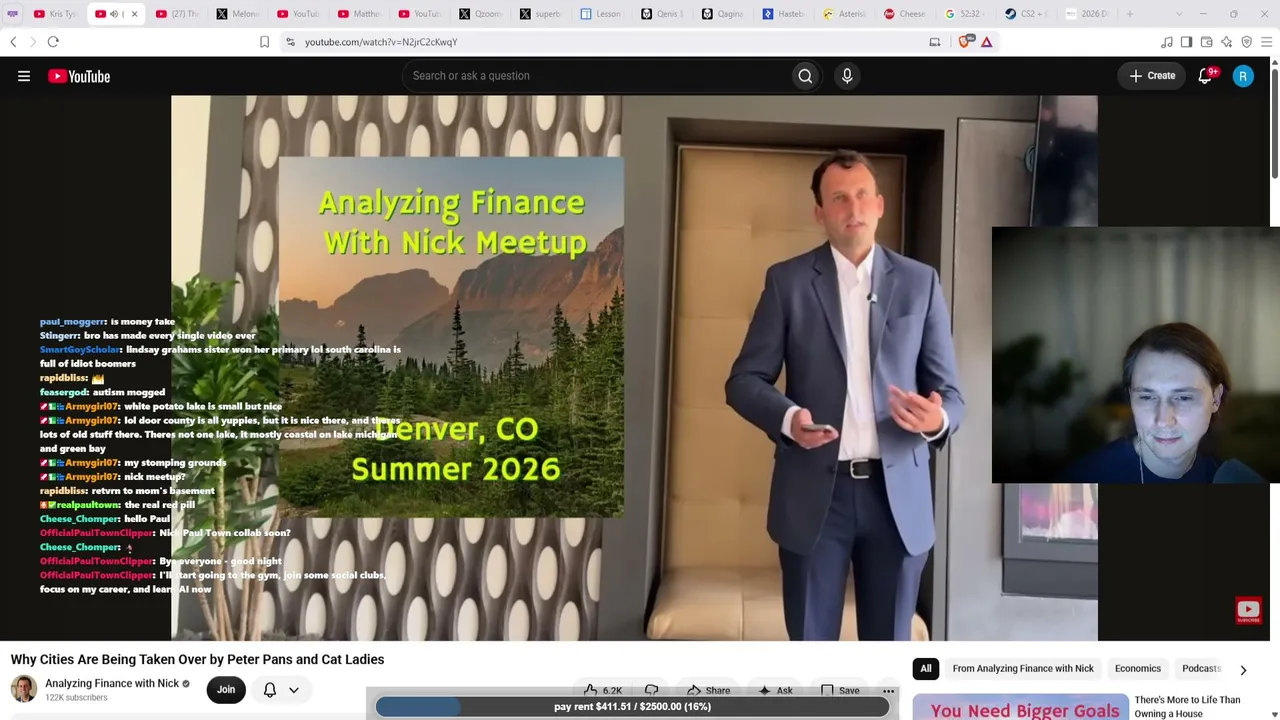Switch to the Qagina tab
Image resolution: width=1280 pixels, height=720 pixels.
[x=723, y=14]
